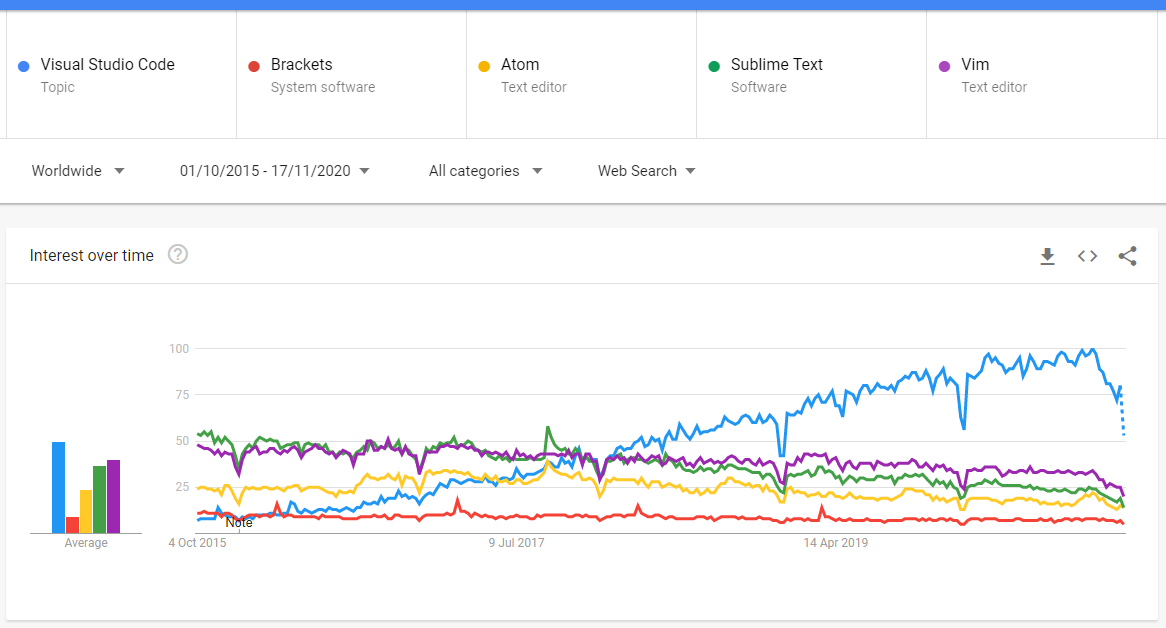Select the blue Visual Studio Code color dot
Screen dimensions: 1166x628
pos(23,65)
